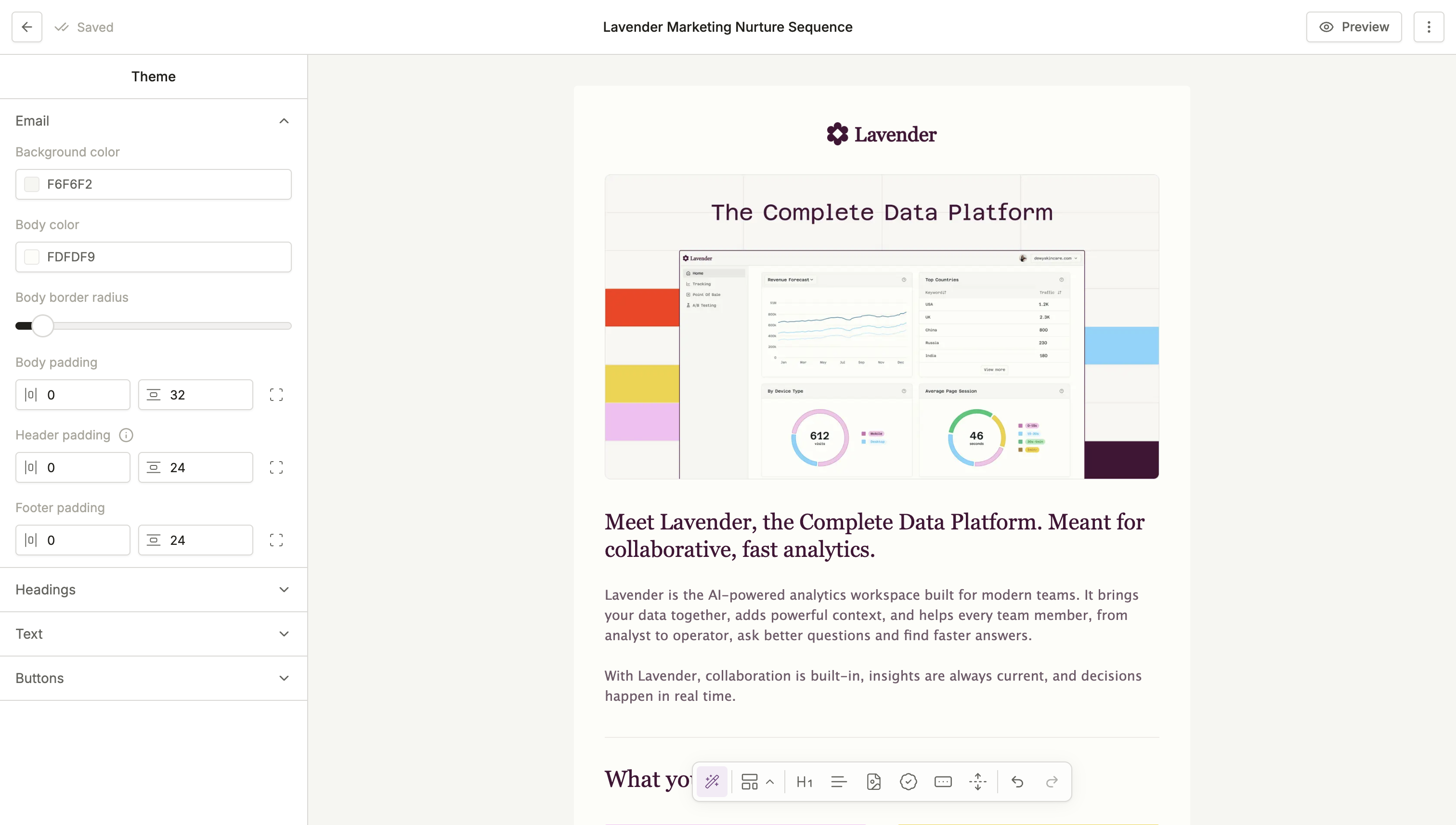Collapse the Email section
Viewport: 1456px width, 825px height.
coord(284,121)
